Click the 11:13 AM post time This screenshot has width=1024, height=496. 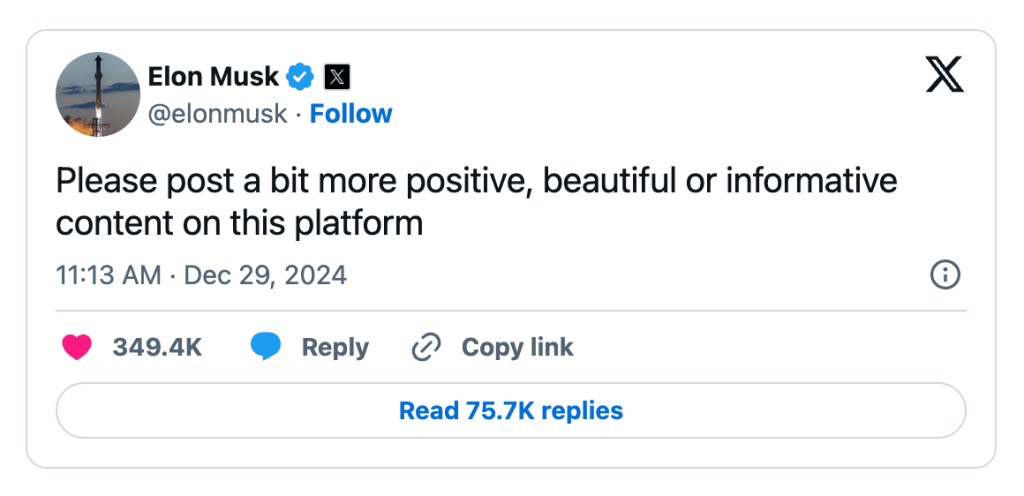coord(108,275)
